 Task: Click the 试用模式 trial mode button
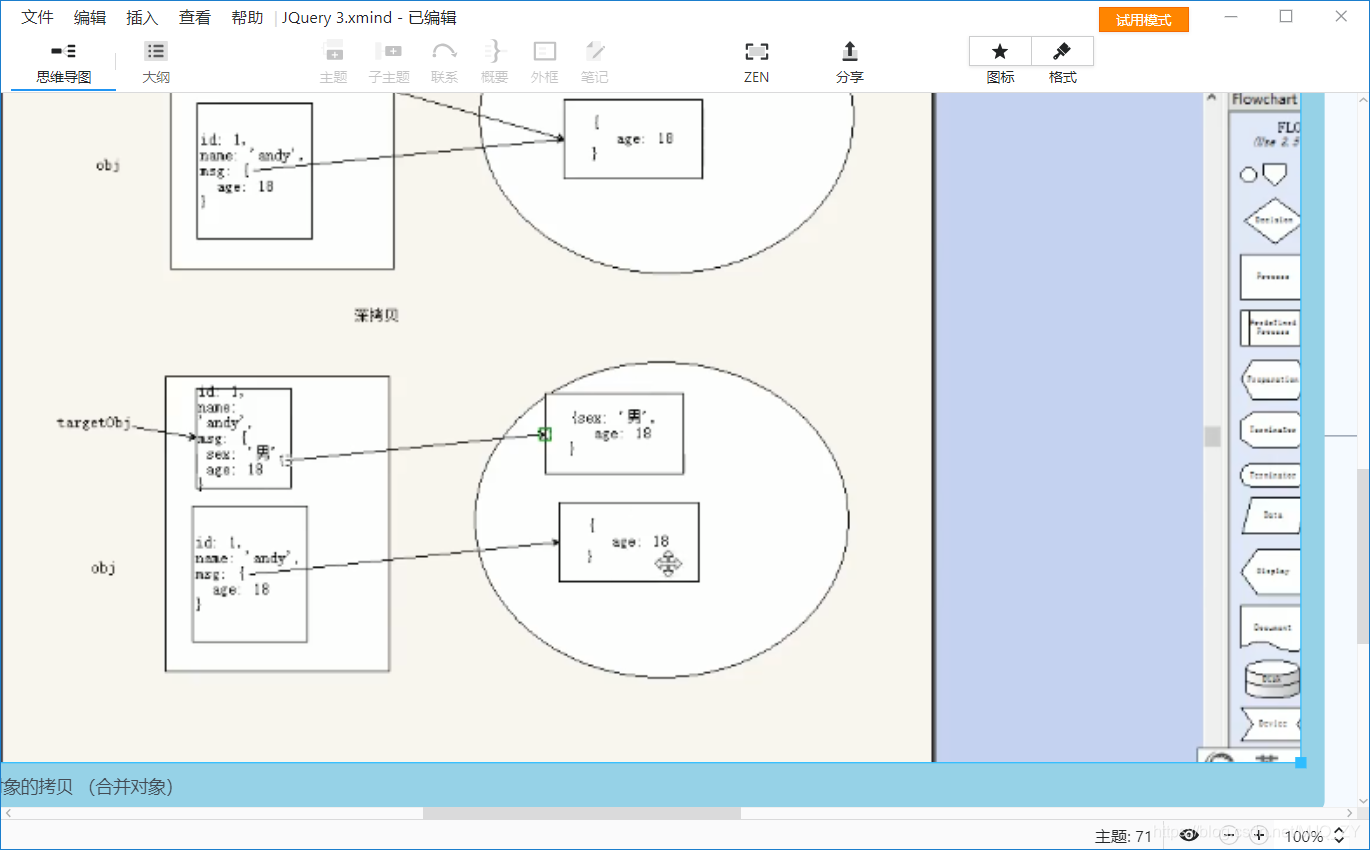tap(1143, 20)
